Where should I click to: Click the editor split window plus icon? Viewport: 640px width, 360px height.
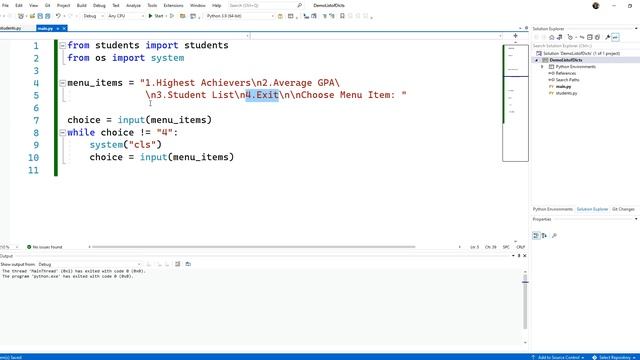click(x=516, y=36)
